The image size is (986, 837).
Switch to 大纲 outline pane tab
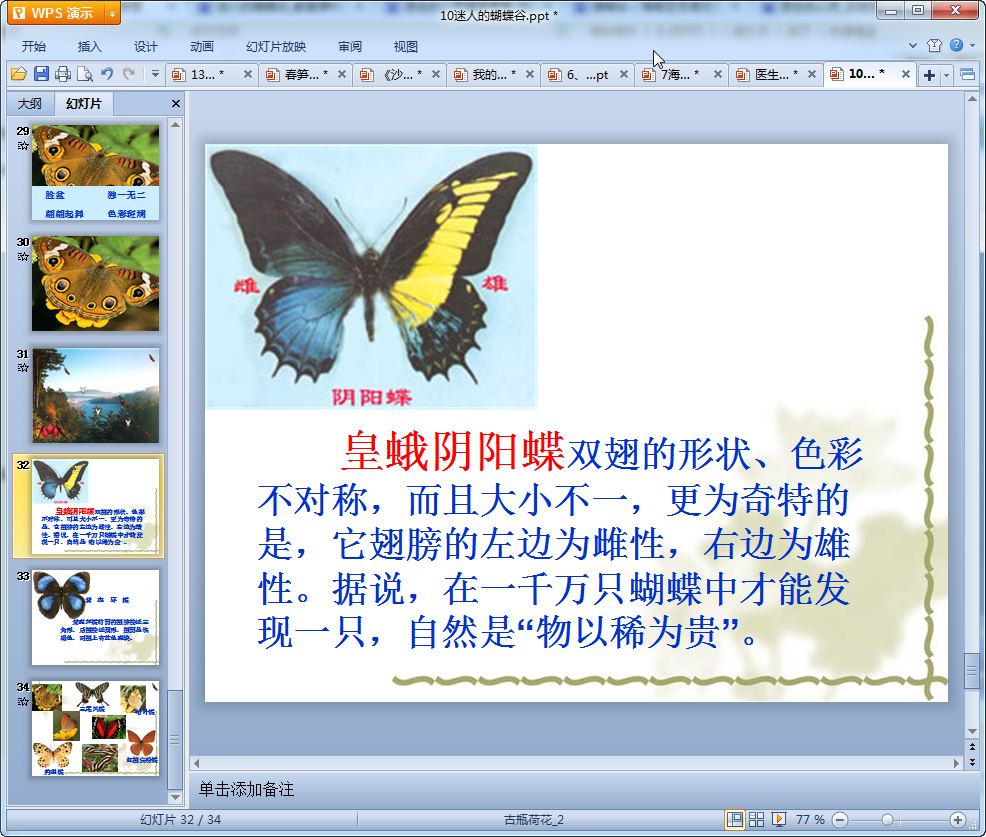[30, 104]
